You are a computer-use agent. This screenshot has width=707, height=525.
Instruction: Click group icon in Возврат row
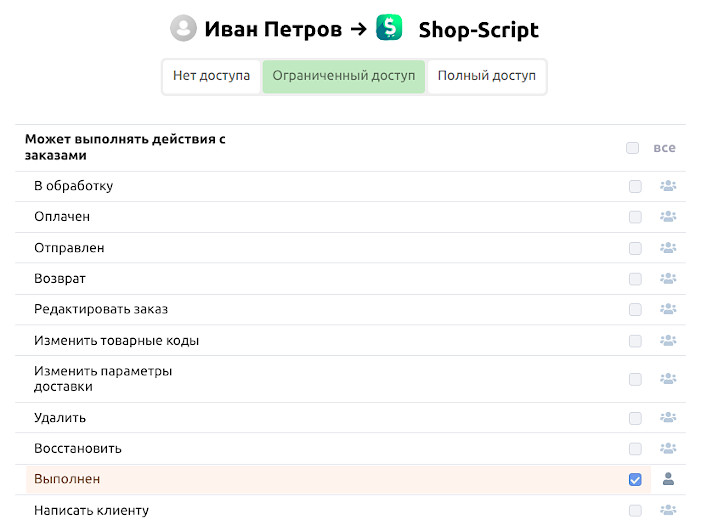668,279
